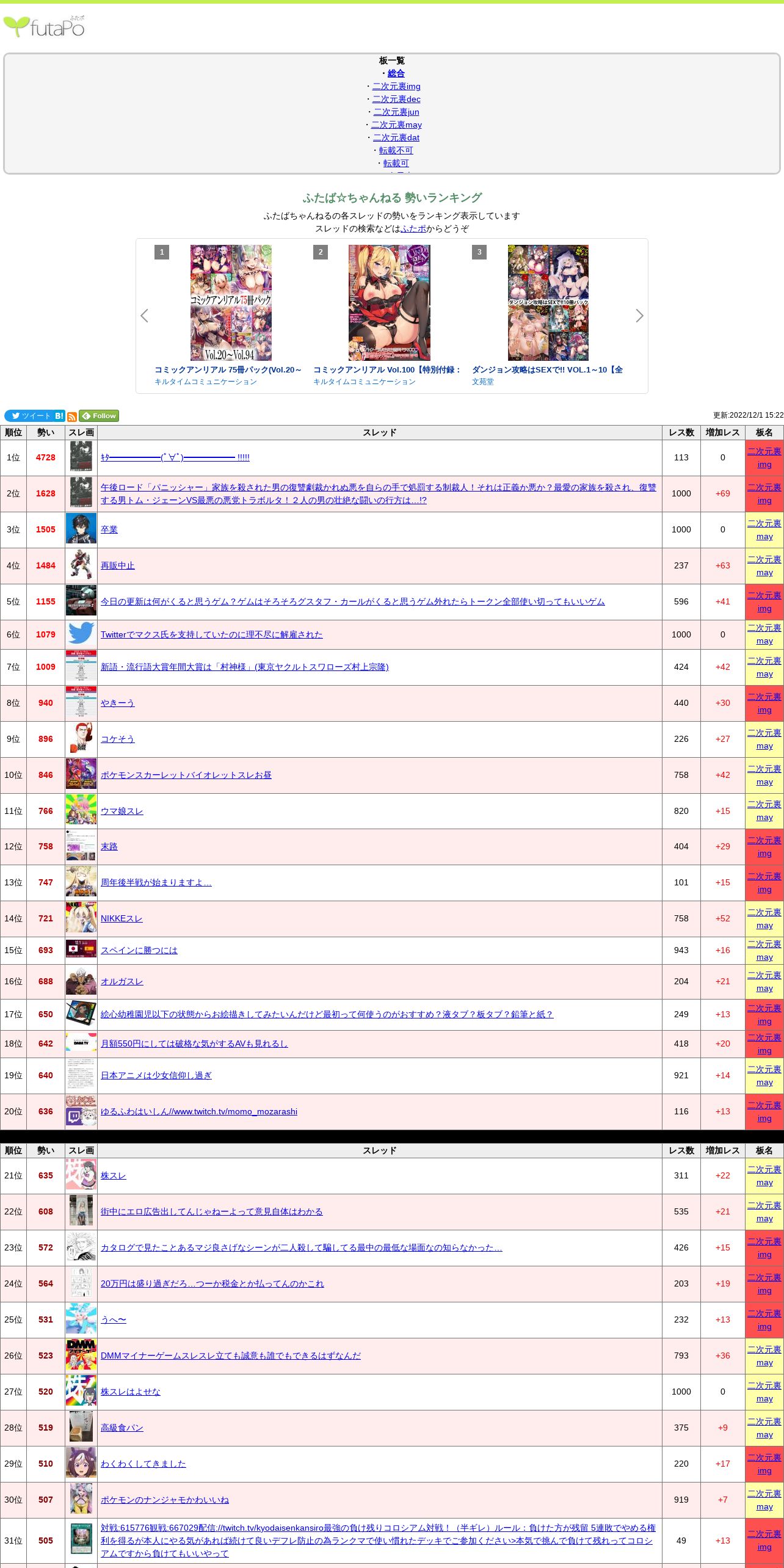
Task: Open the orange RSS feed icon
Action: click(x=72, y=416)
